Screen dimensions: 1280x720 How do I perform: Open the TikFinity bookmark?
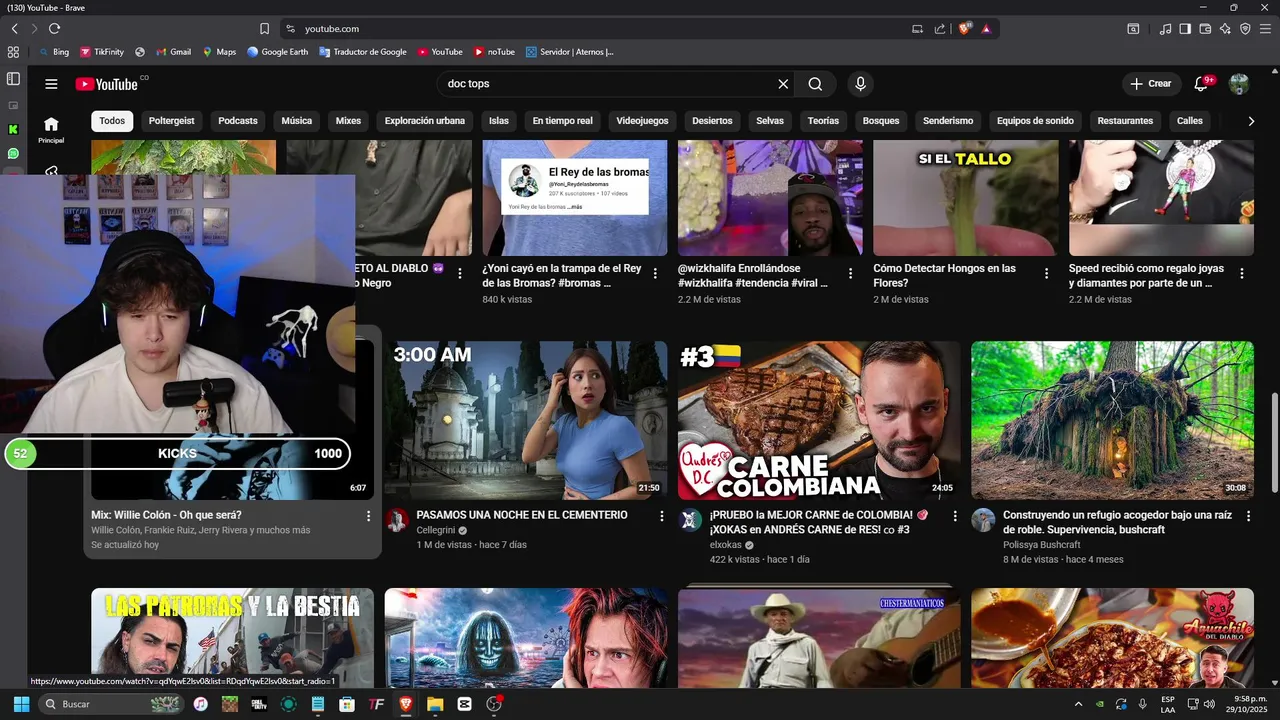101,52
